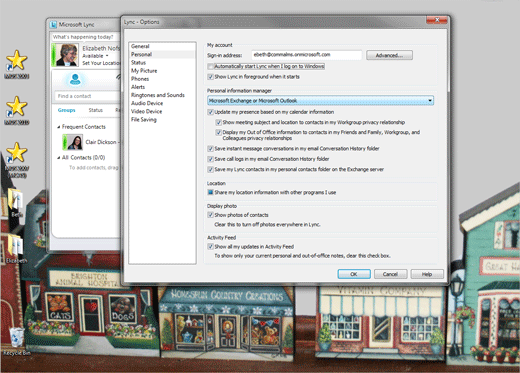Click the contacts view icon in Lync
This screenshot has height=373, width=520.
(x=75, y=80)
